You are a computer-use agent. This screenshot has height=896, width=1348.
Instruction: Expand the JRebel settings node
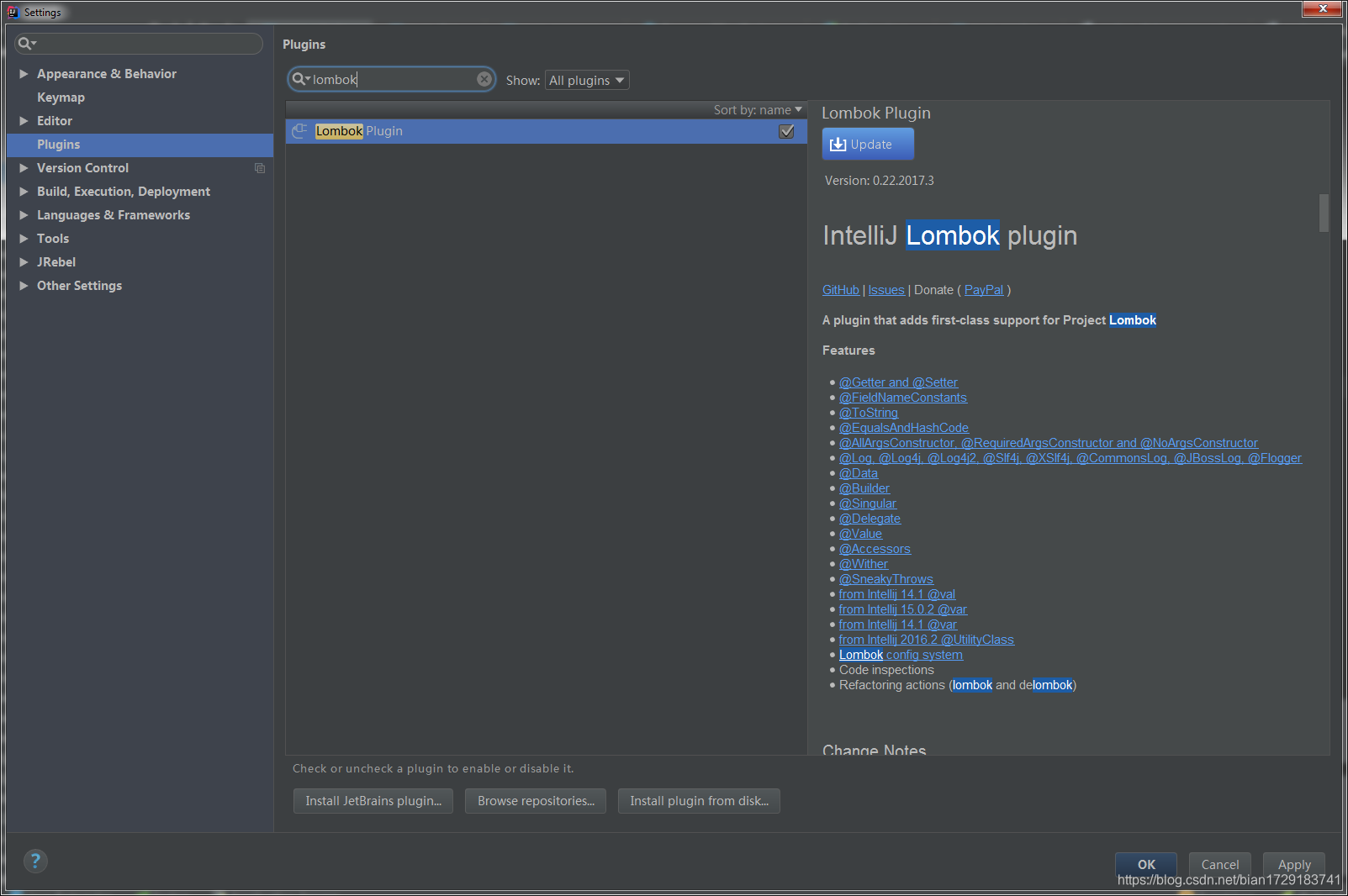[x=24, y=262]
